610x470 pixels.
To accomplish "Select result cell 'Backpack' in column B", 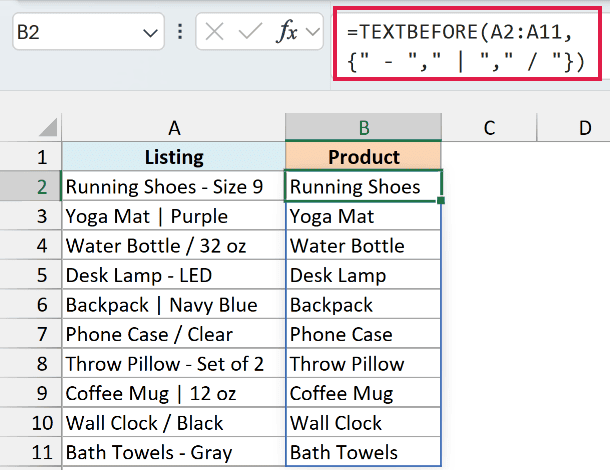I will pos(363,304).
